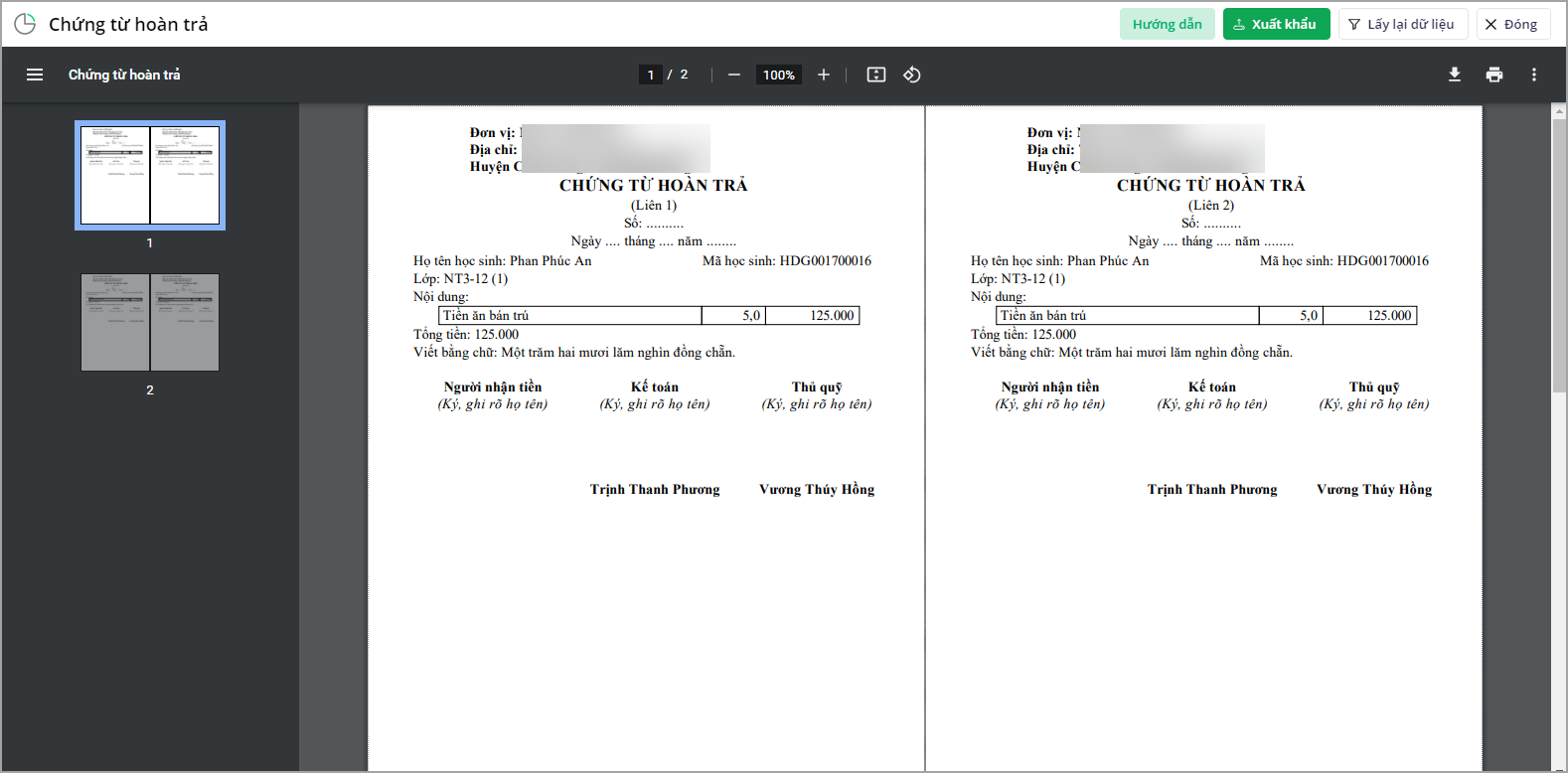1568x773 pixels.
Task: Click the 5,0 quantity cell in Liên 1
Action: tap(734, 316)
